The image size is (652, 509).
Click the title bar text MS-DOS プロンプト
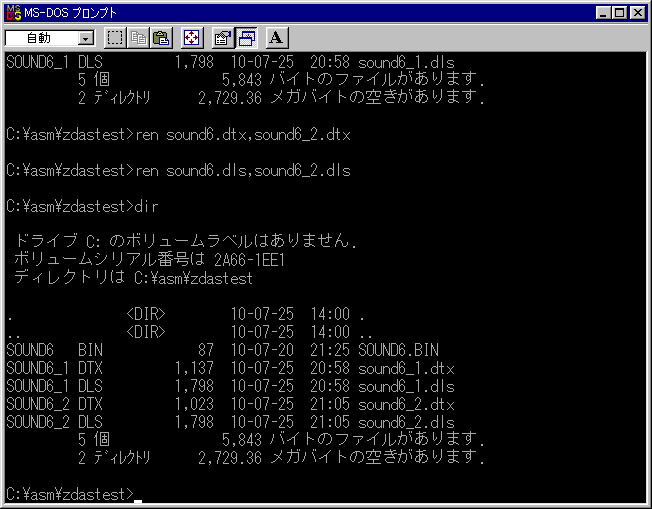[70, 13]
